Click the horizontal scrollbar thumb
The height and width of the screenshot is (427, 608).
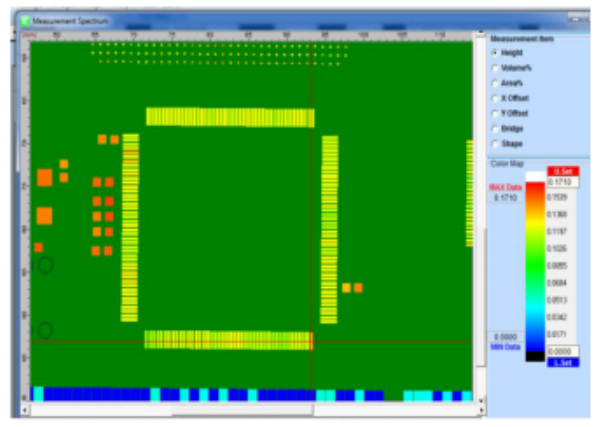click(x=242, y=410)
